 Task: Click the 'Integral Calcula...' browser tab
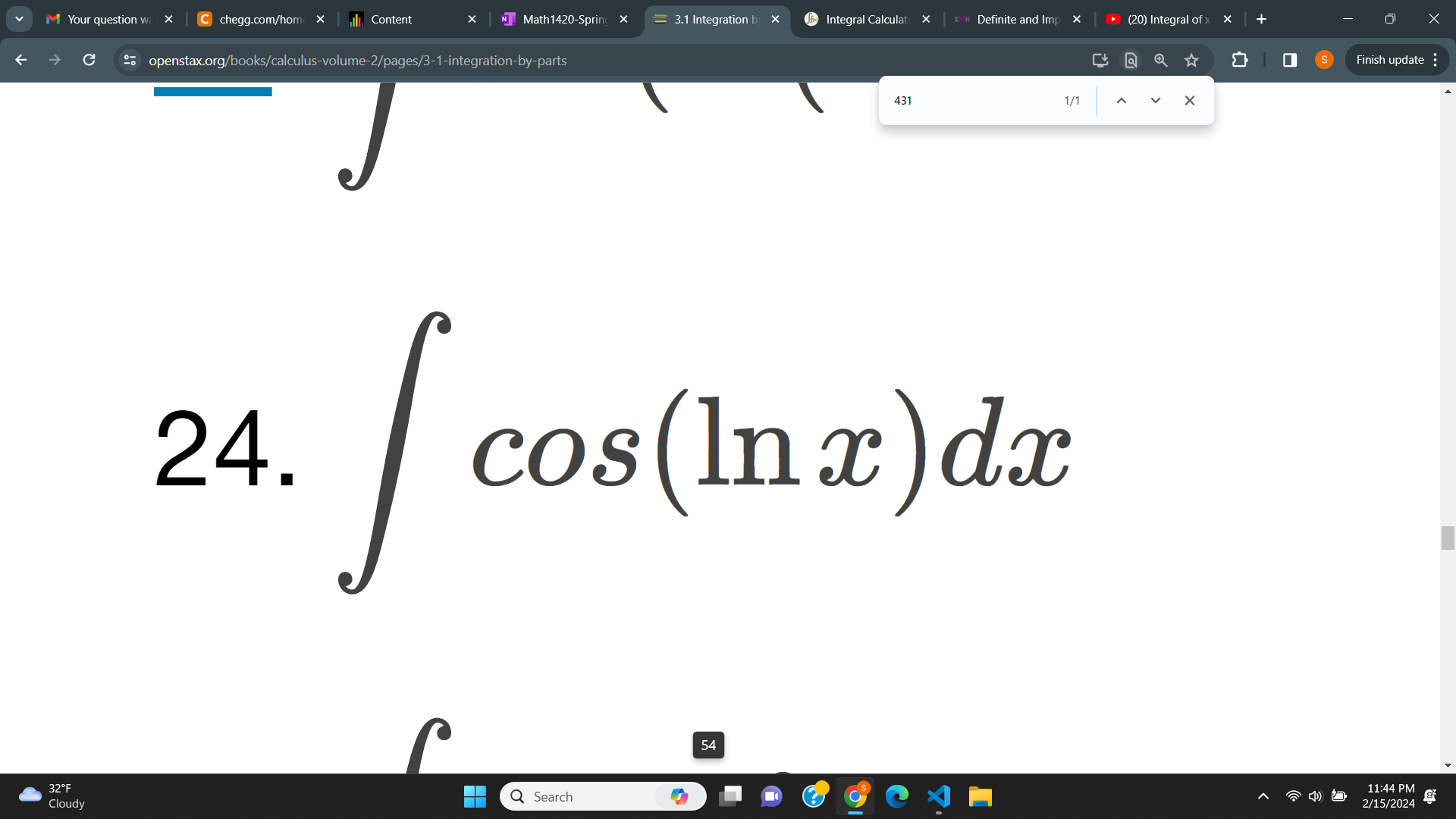point(865,20)
